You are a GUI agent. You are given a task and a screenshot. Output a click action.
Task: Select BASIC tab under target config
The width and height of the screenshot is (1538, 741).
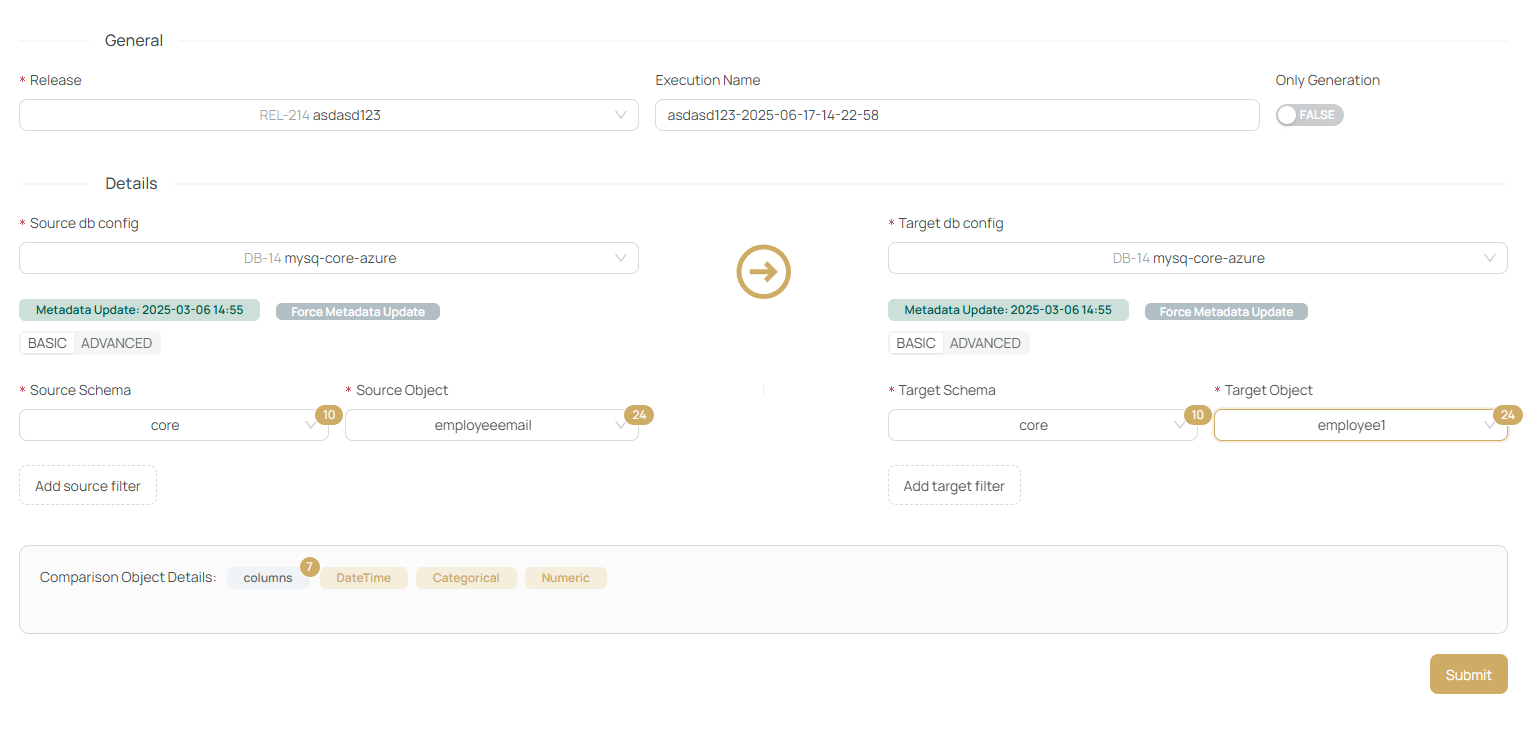(x=915, y=343)
